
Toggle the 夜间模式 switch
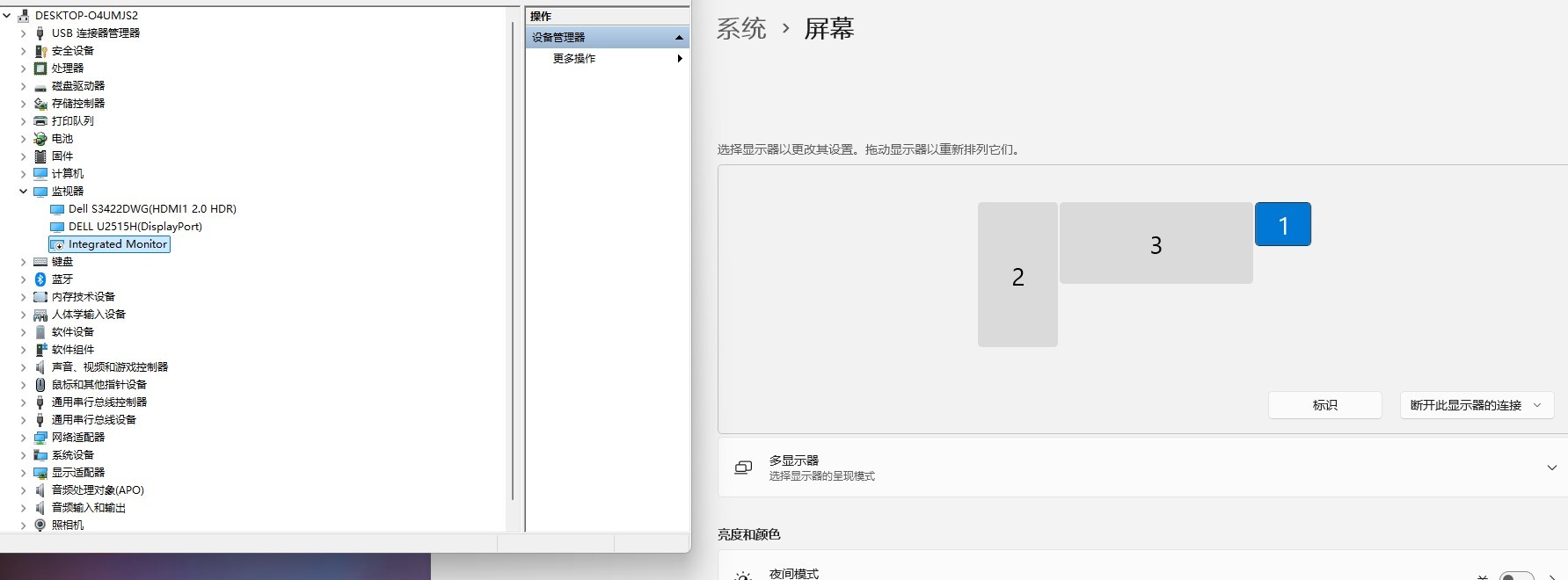click(x=1516, y=576)
